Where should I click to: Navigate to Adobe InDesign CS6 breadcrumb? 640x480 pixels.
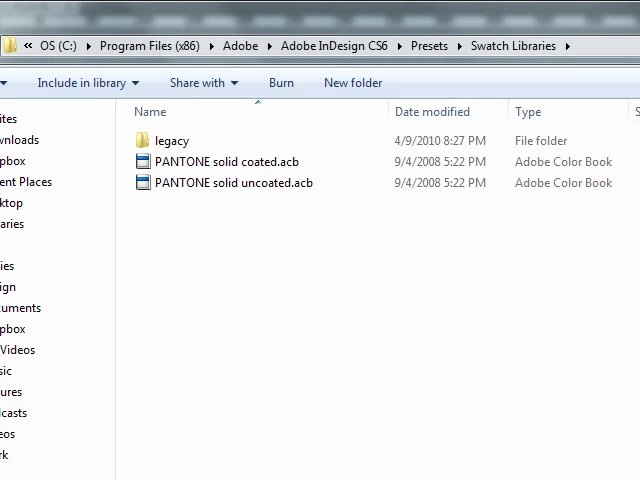click(334, 46)
